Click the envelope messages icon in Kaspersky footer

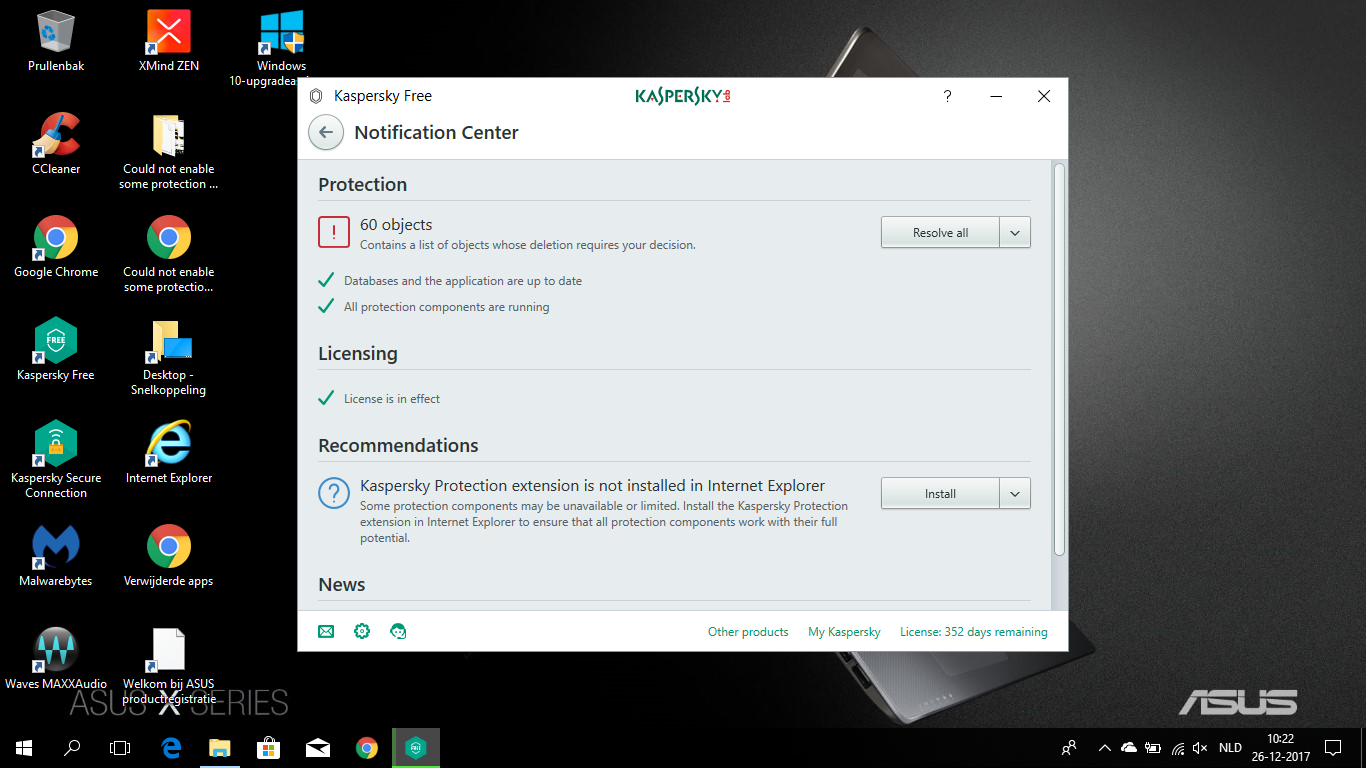click(x=326, y=631)
